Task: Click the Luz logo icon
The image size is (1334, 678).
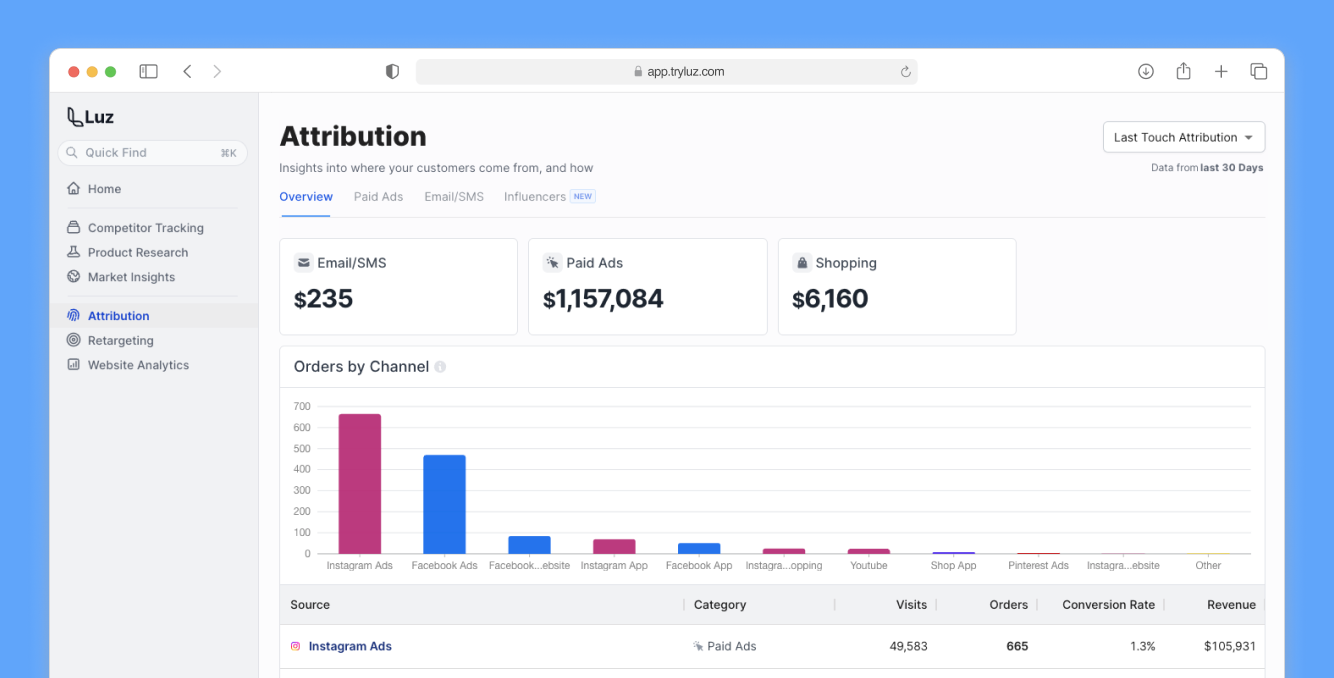Action: [75, 117]
